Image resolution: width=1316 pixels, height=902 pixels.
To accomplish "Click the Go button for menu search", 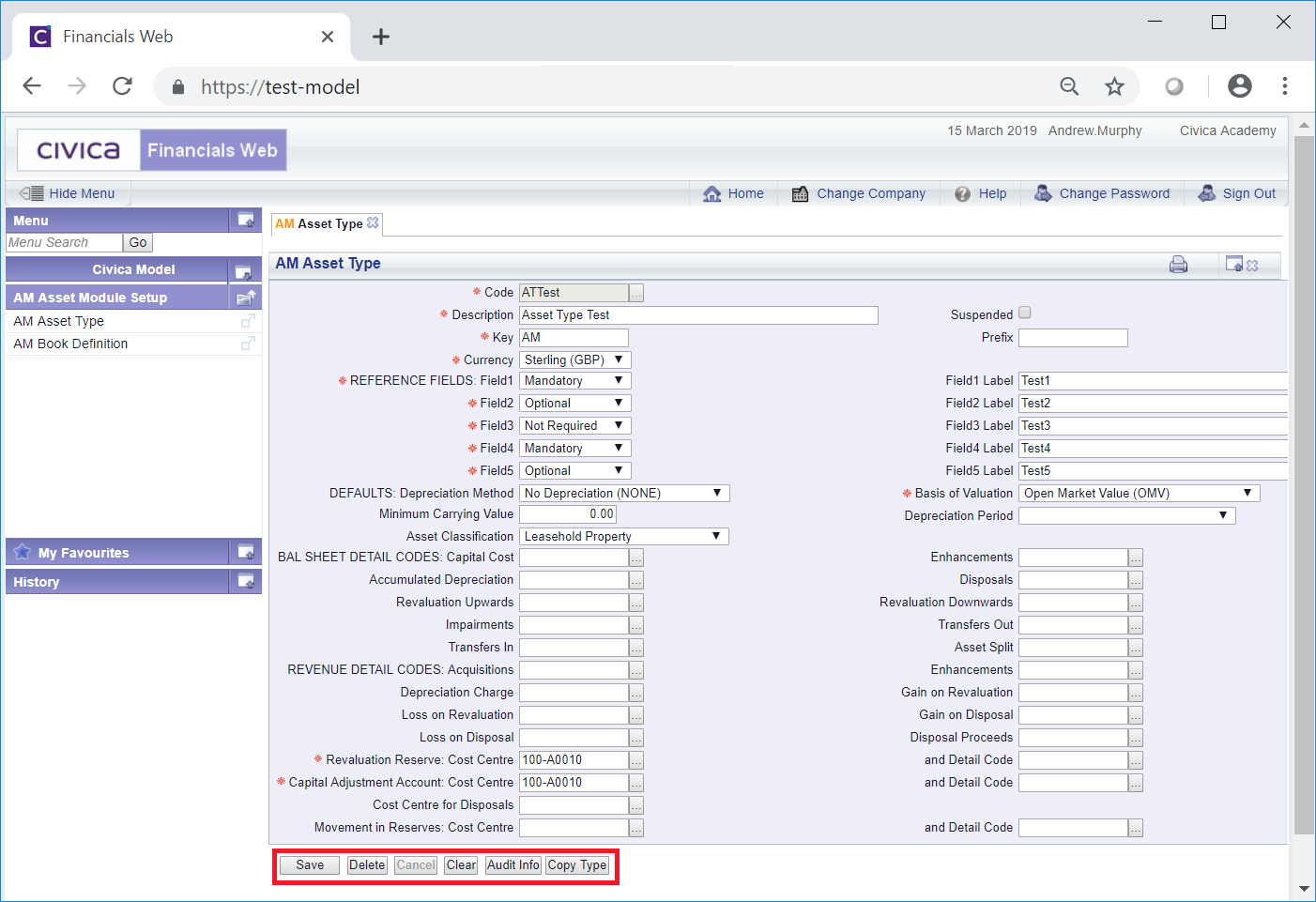I will [138, 242].
